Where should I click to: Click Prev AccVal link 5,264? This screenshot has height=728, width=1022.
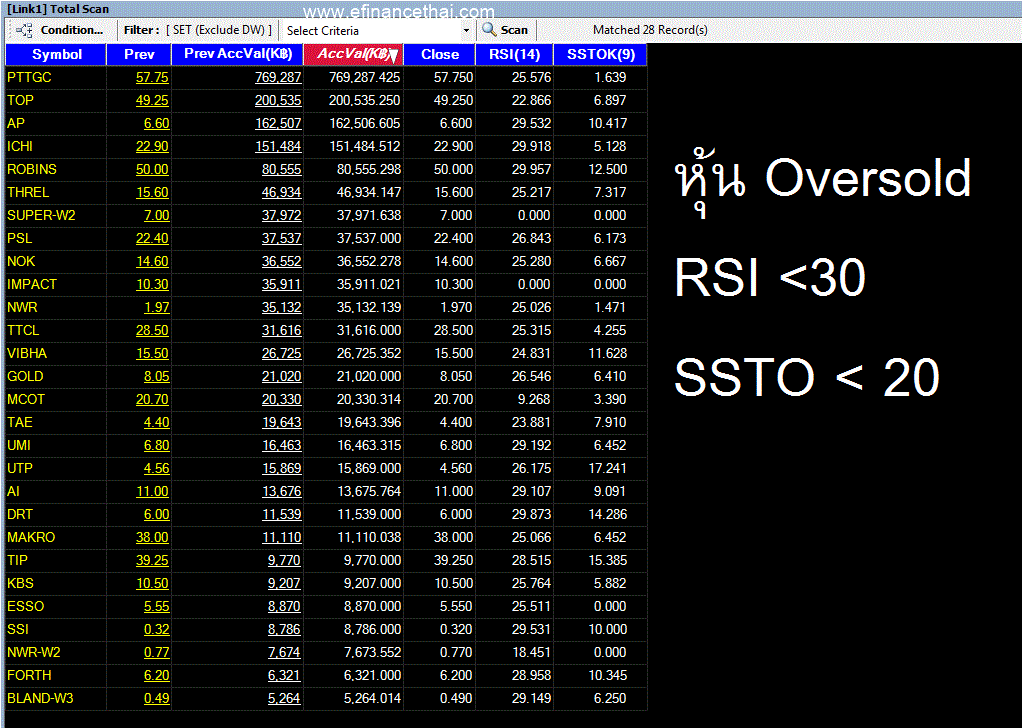(284, 698)
